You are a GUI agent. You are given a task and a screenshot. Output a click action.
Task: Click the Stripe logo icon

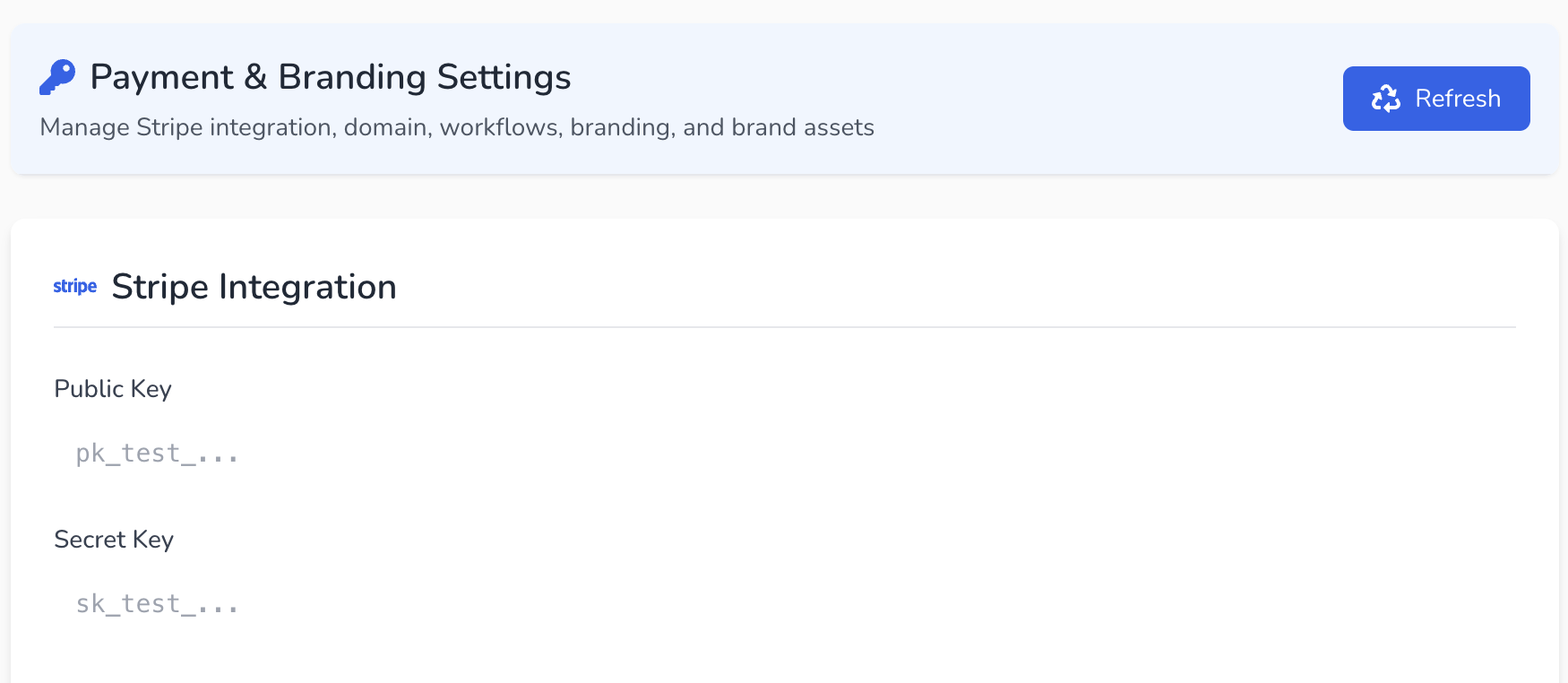tap(75, 287)
